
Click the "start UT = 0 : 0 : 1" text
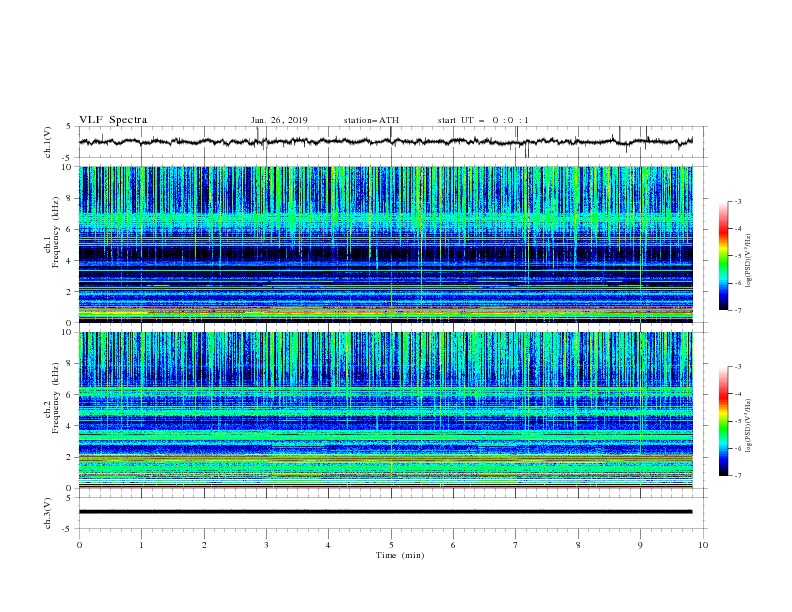[x=483, y=120]
